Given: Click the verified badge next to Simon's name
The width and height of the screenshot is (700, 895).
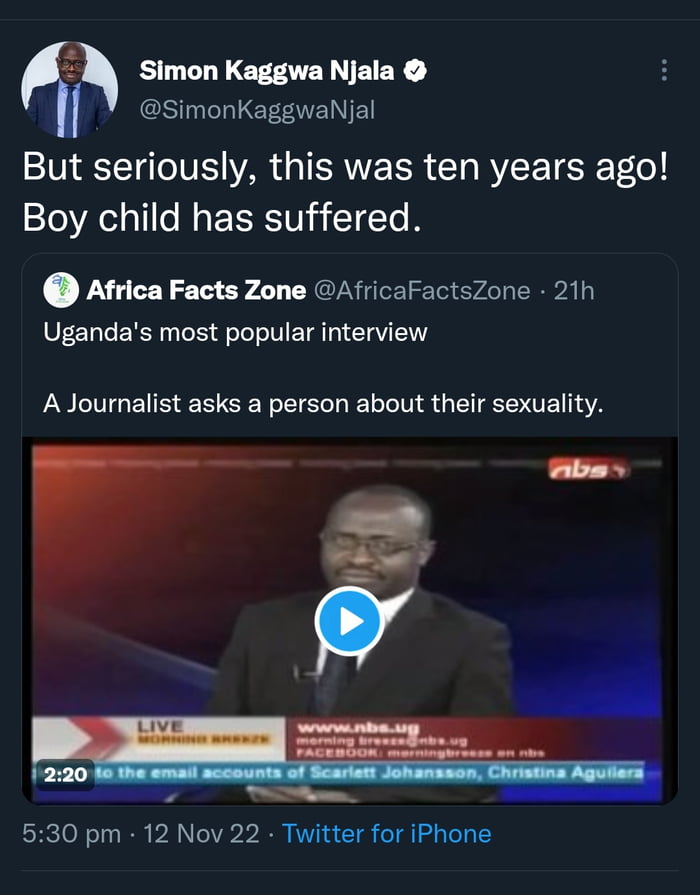Looking at the screenshot, I should tap(415, 71).
